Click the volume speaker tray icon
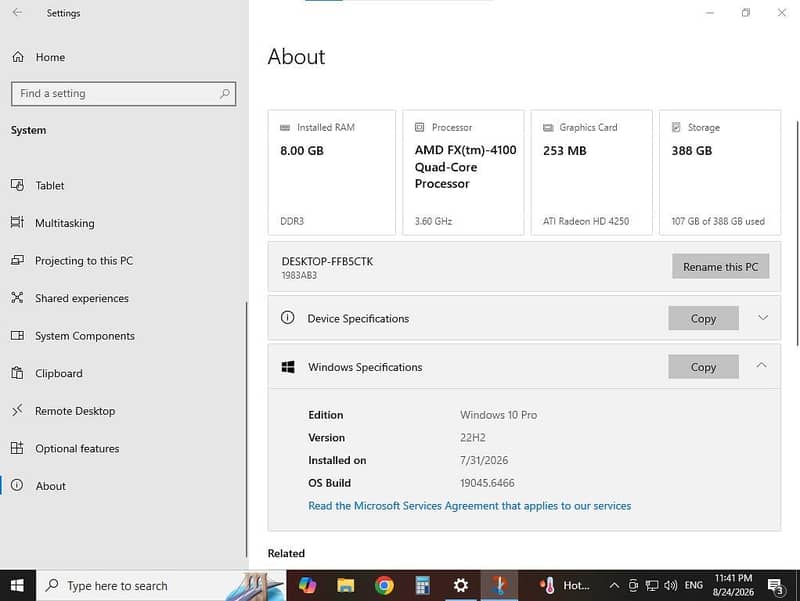 [670, 585]
